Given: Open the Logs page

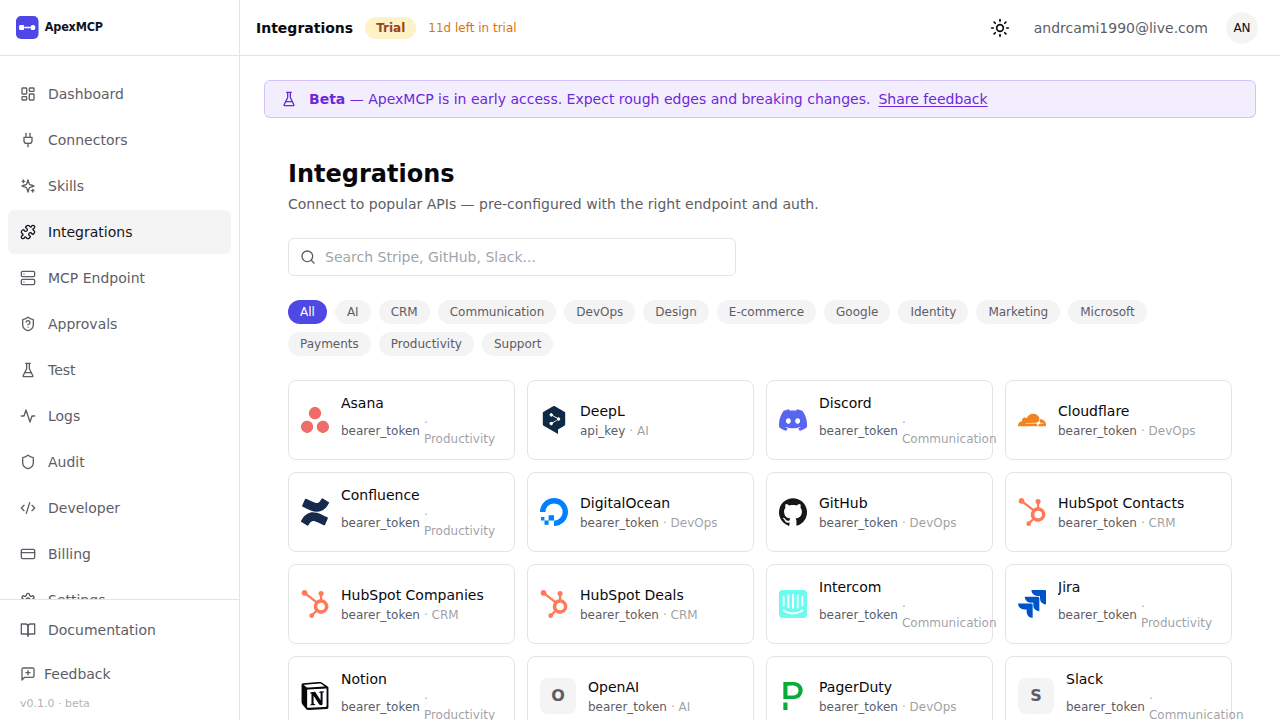Looking at the screenshot, I should pos(119,416).
